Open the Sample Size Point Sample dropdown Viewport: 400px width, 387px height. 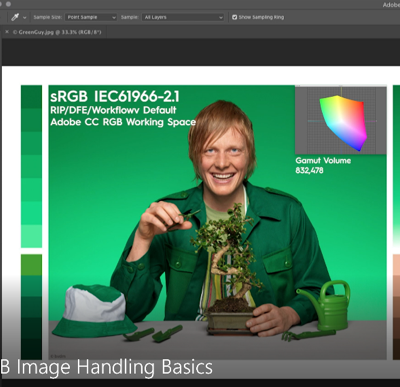coord(91,17)
